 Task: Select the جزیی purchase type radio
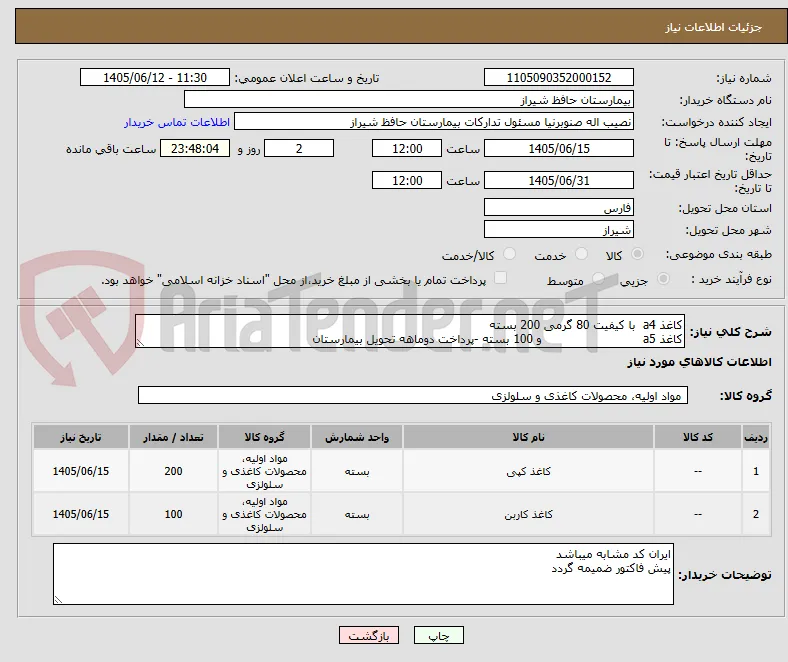(x=663, y=278)
